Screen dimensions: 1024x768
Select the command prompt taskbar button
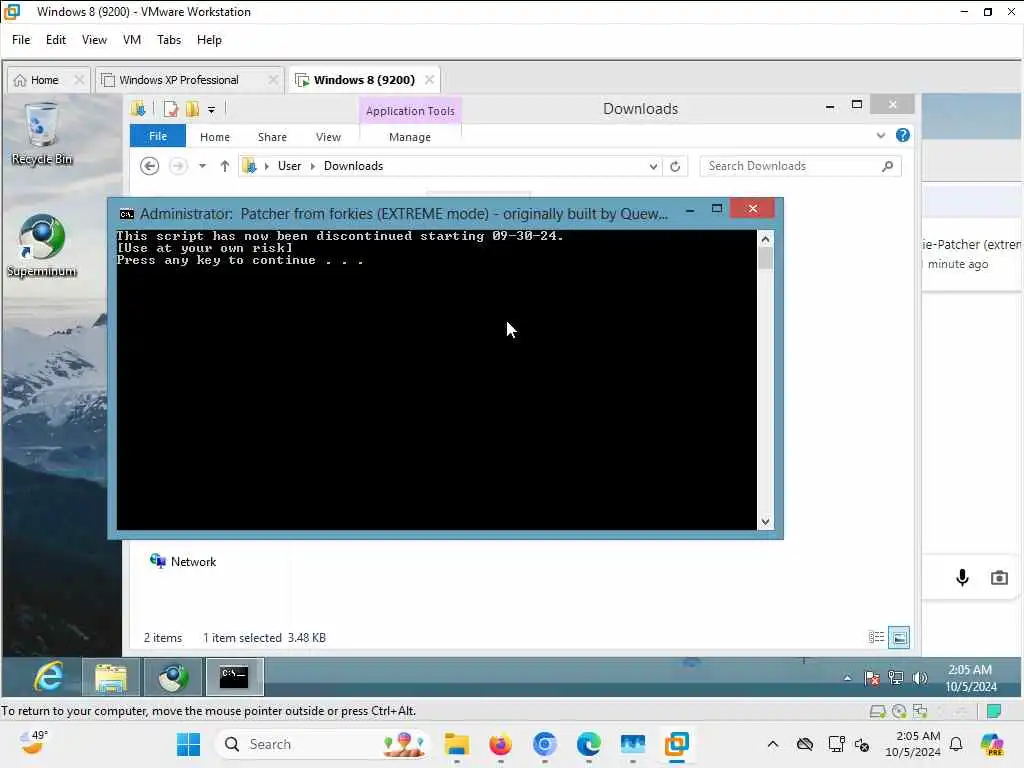tap(234, 677)
